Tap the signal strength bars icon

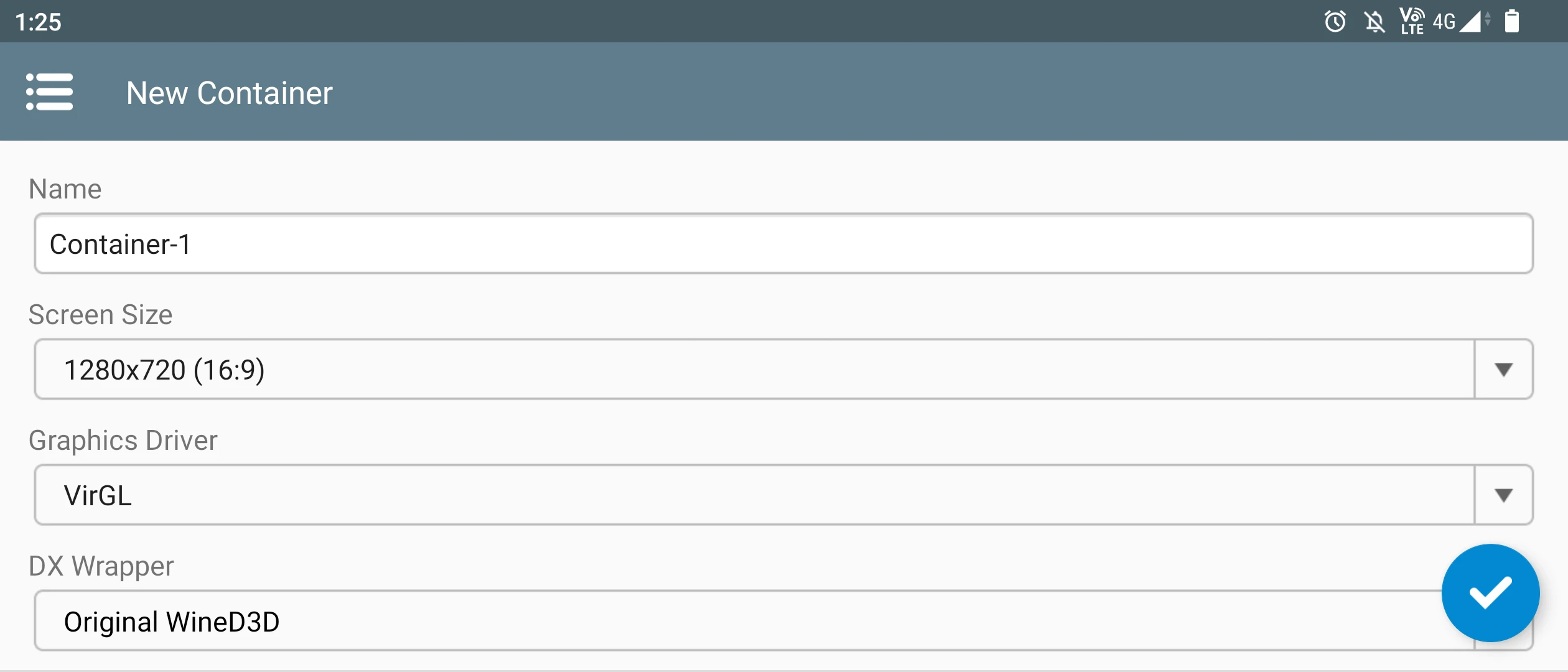(1471, 22)
